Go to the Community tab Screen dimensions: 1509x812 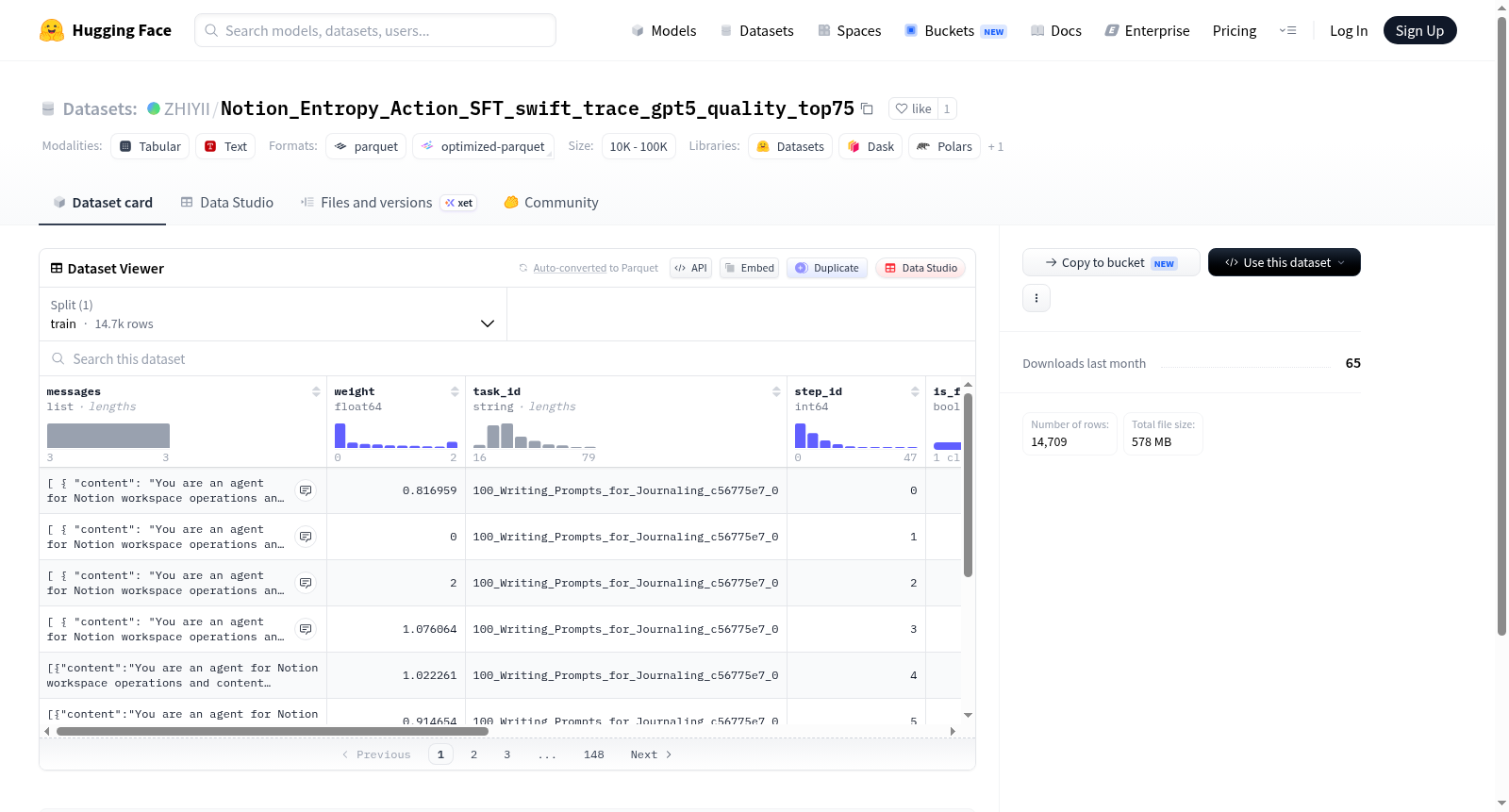coord(552,202)
